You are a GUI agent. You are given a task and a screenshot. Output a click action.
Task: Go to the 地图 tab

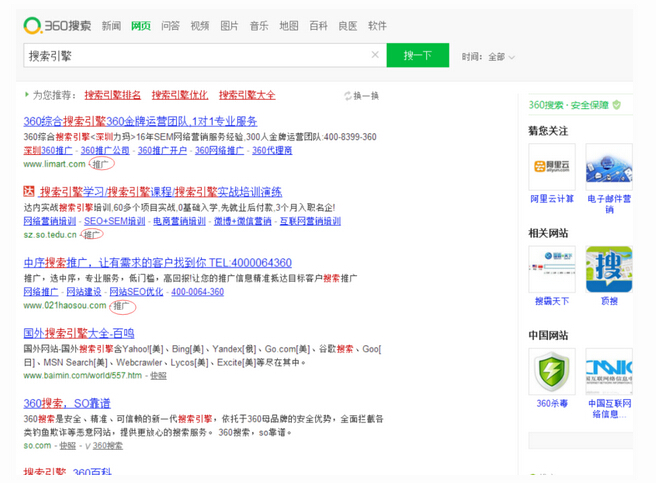(289, 26)
